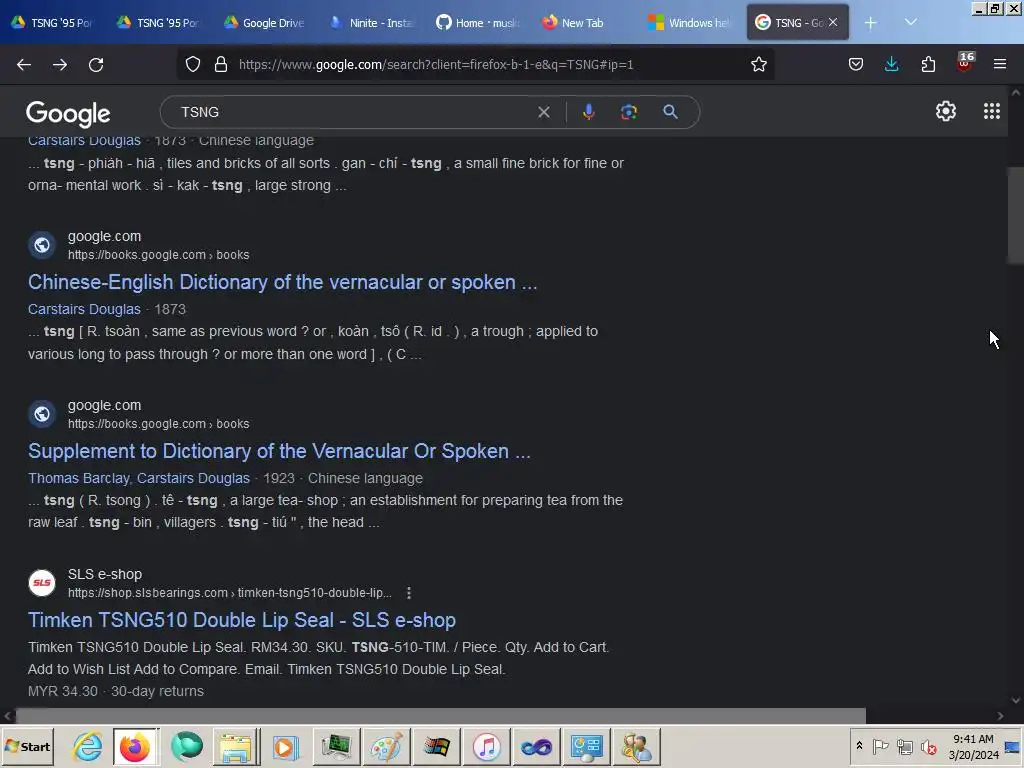The image size is (1024, 768).
Task: Click the Firefox taskbar icon
Action: [135, 747]
